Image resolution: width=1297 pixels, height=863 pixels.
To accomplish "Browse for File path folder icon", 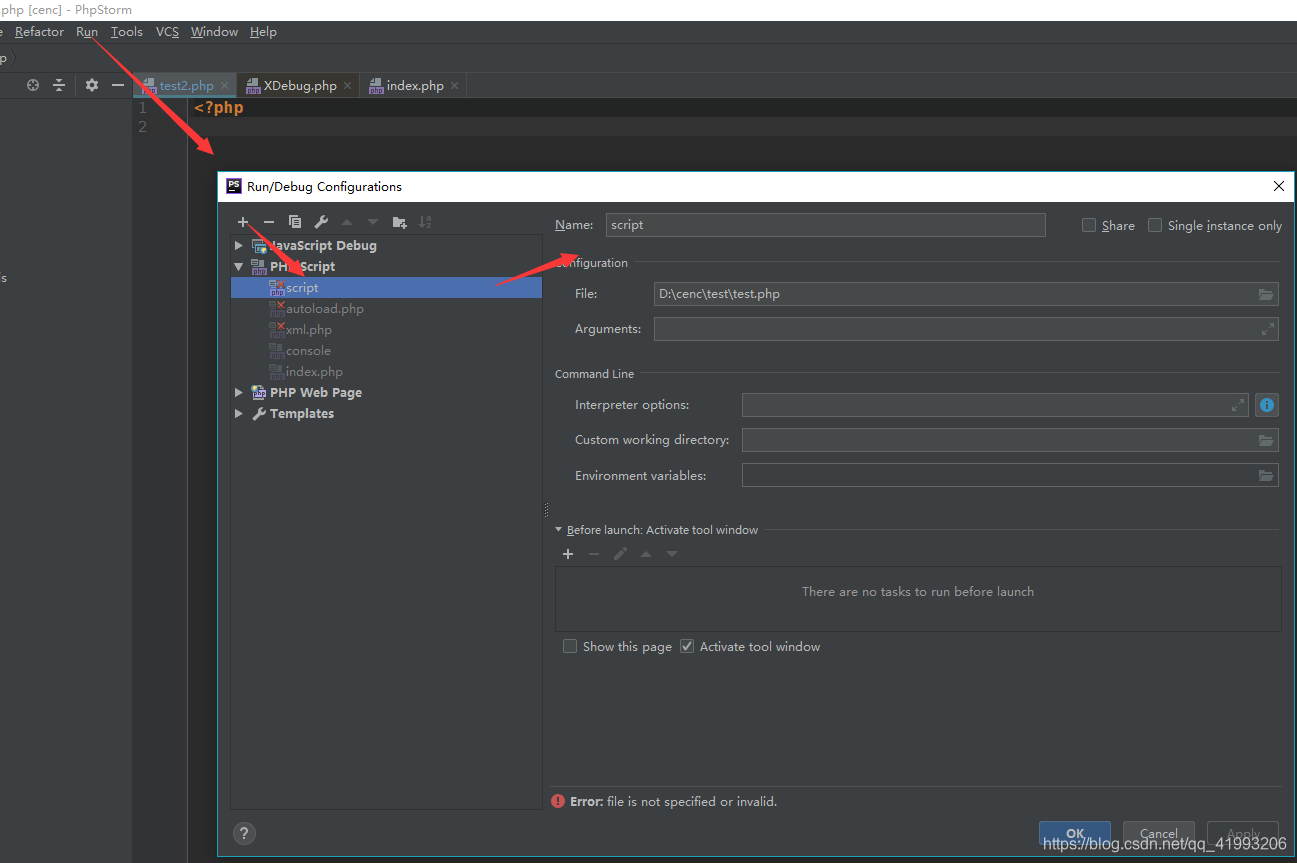I will (1266, 294).
